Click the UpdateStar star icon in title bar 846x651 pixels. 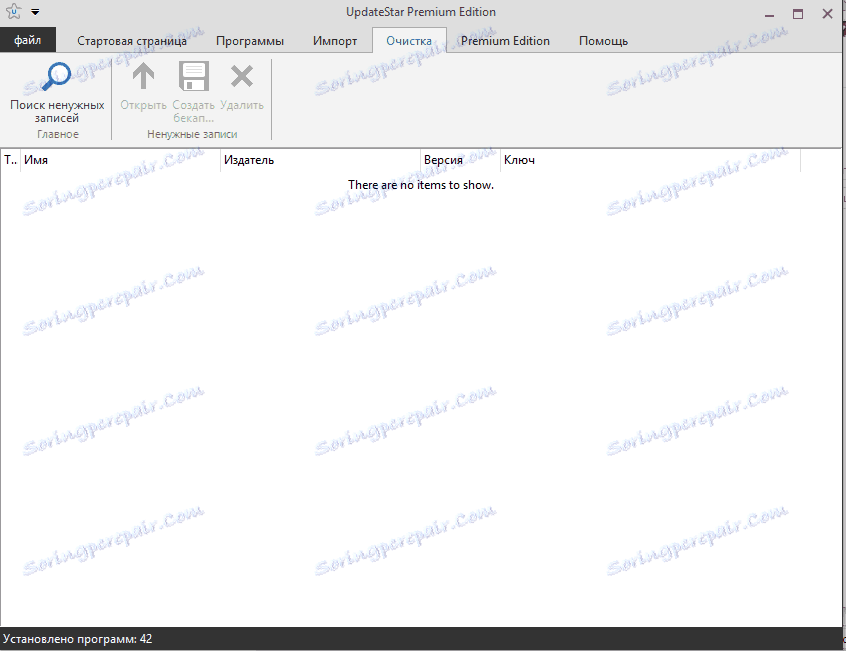click(x=13, y=11)
